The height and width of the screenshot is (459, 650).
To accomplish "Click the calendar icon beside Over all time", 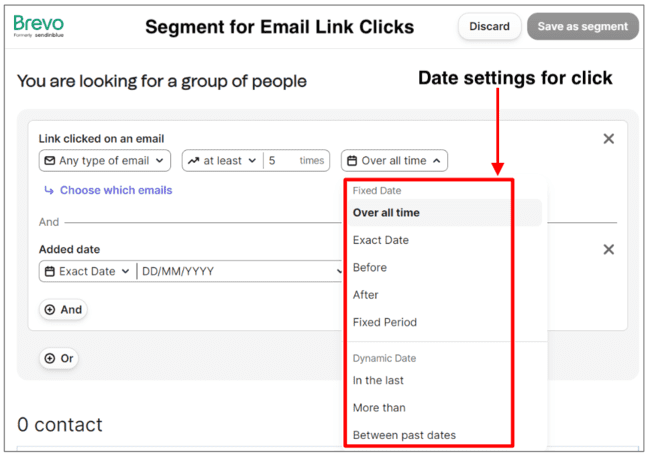I will click(x=352, y=161).
